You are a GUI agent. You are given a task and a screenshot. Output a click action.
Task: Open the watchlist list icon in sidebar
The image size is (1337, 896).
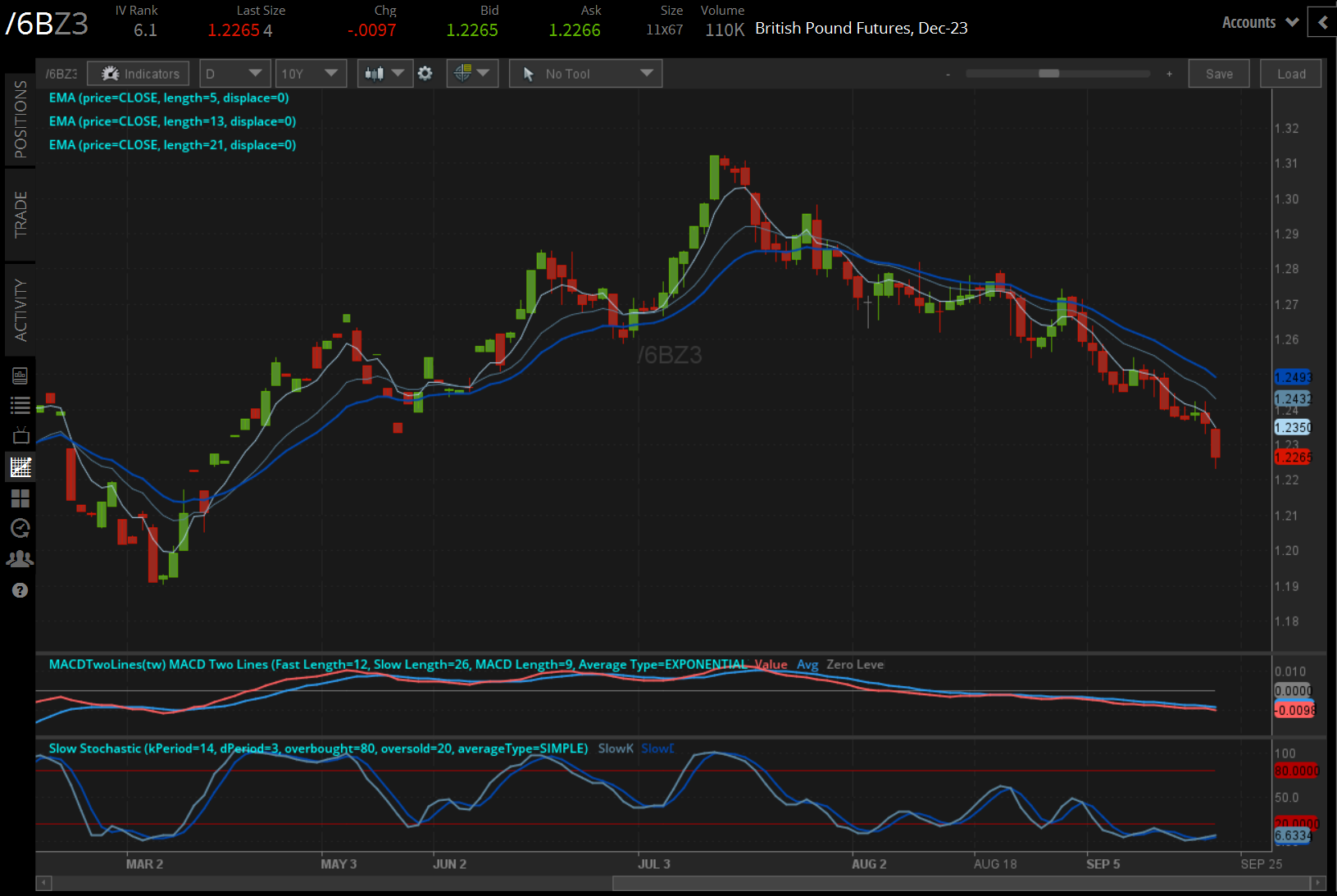point(20,405)
